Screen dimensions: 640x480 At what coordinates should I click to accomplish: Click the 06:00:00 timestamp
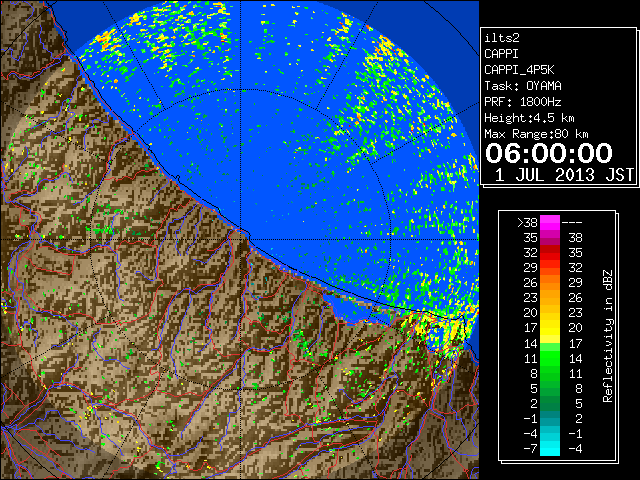coord(549,153)
